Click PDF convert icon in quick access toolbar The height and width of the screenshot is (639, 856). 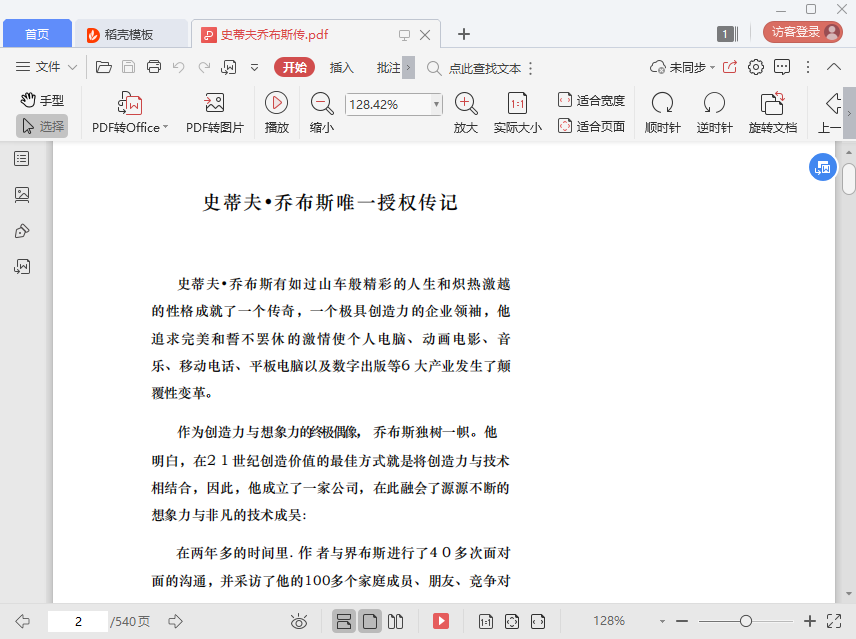[228, 67]
